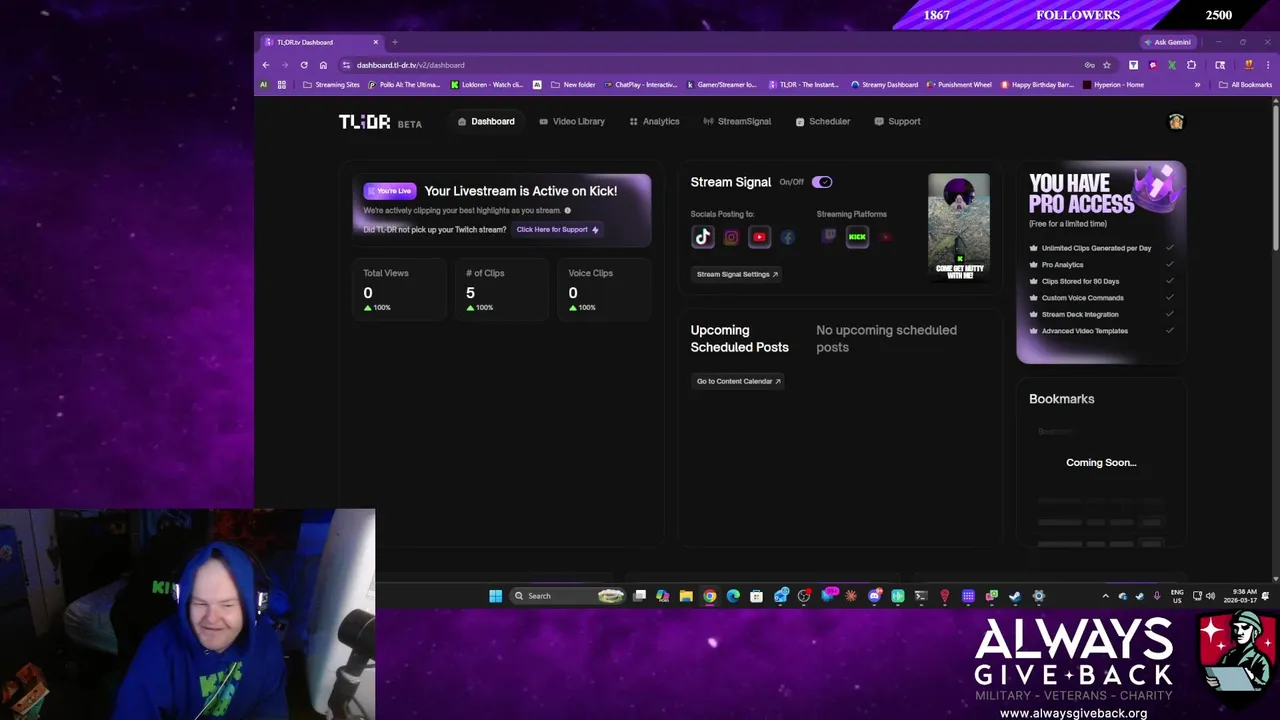Open the Lokloren bookmark
This screenshot has height=720, width=1280.
pos(487,85)
